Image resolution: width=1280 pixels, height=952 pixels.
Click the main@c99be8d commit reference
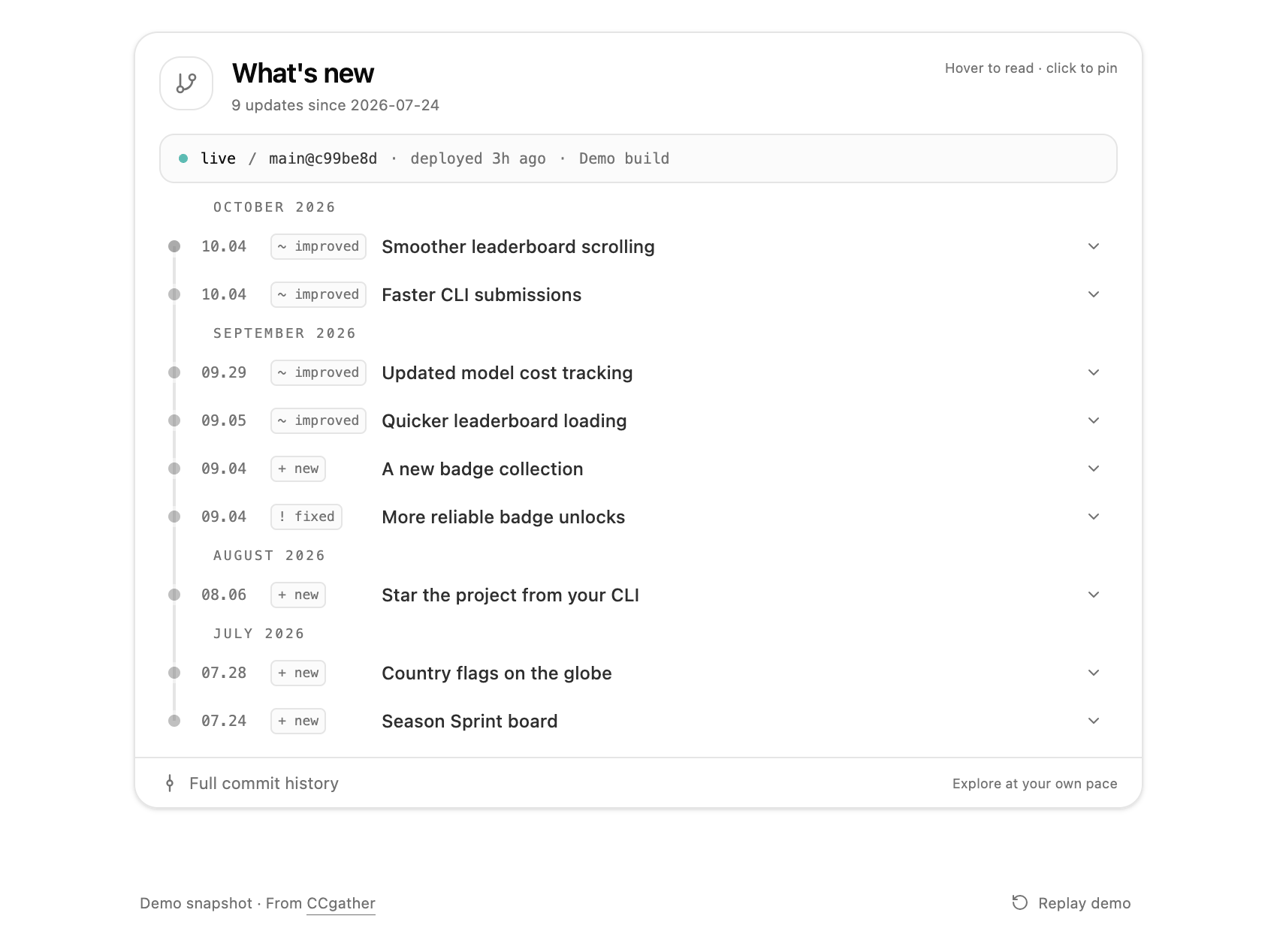coord(323,158)
